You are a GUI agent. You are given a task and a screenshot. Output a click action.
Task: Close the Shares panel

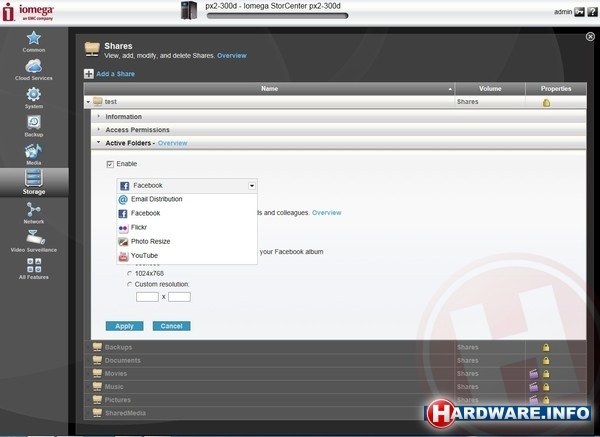[590, 37]
